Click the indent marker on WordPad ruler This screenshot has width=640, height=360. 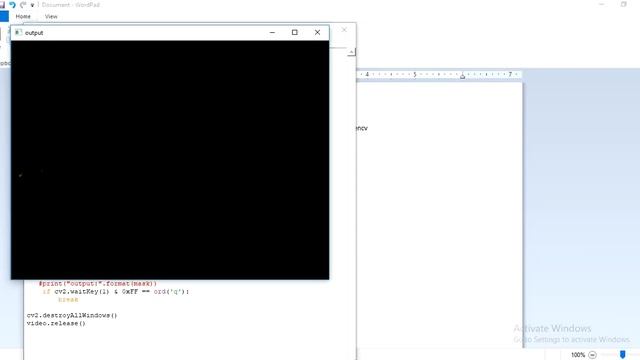point(462,76)
